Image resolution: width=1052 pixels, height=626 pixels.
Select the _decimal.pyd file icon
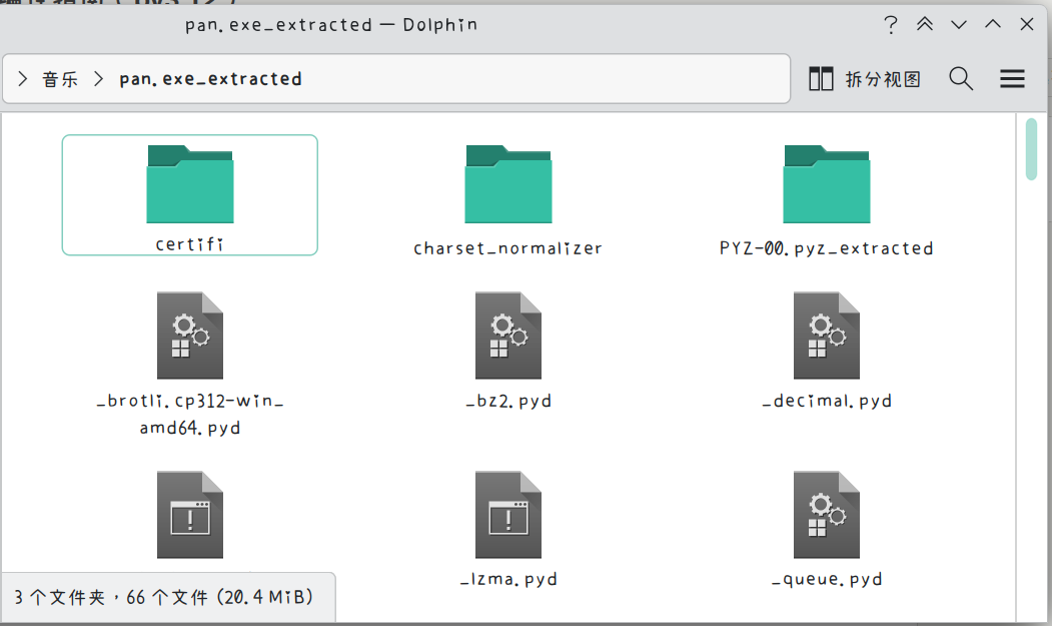[x=826, y=336]
